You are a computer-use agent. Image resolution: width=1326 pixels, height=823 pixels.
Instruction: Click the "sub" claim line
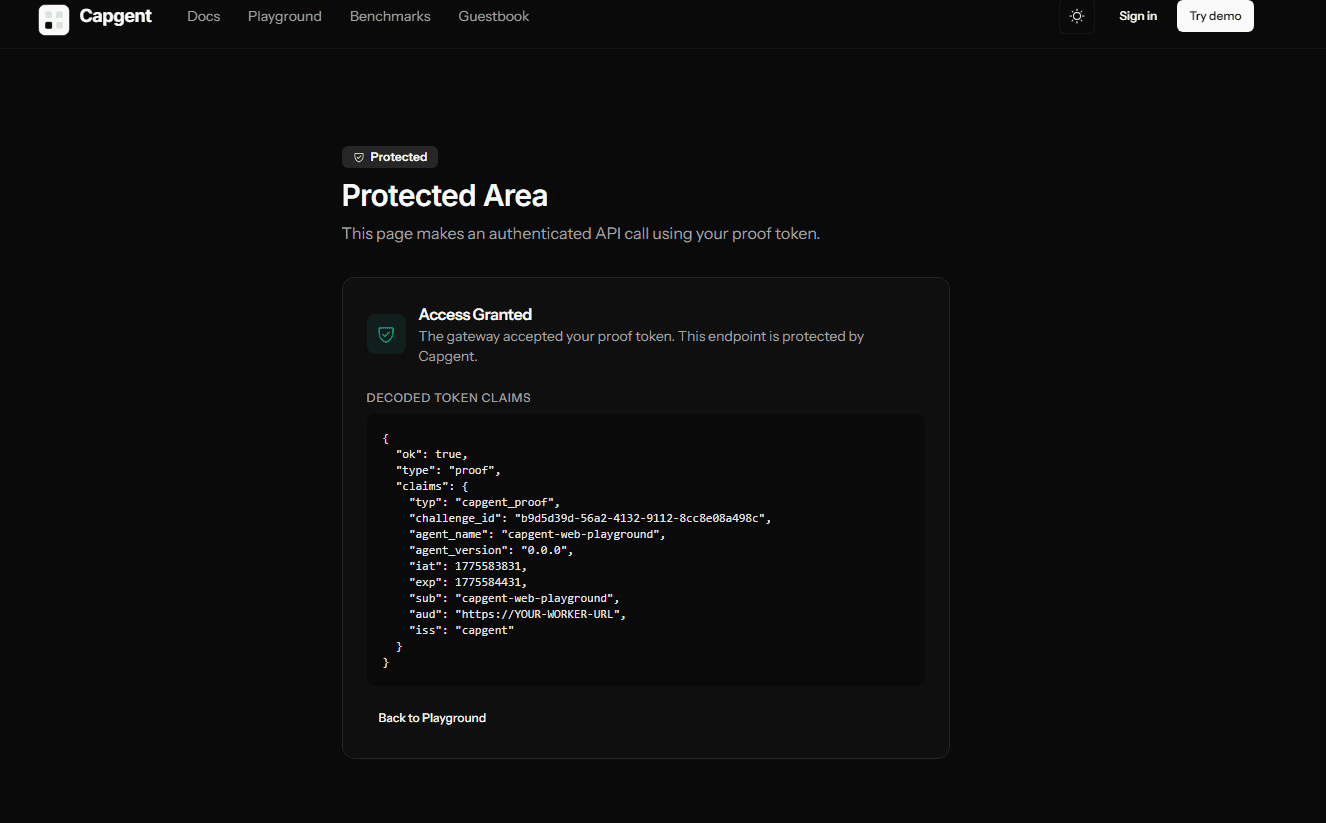tap(514, 598)
